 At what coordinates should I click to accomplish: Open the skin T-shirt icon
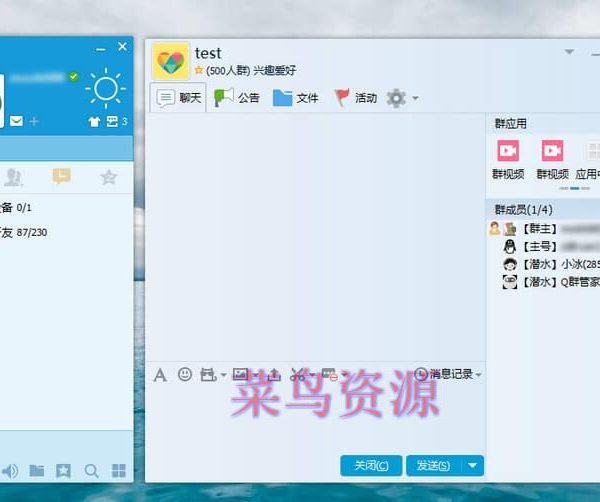click(95, 121)
